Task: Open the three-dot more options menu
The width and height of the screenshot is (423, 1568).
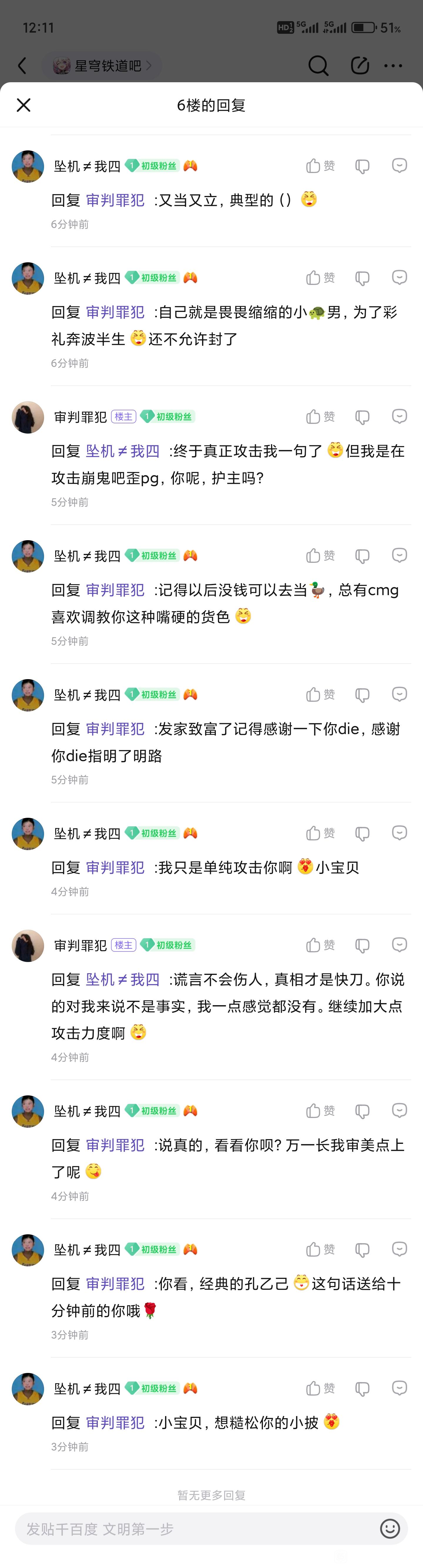Action: click(x=393, y=66)
